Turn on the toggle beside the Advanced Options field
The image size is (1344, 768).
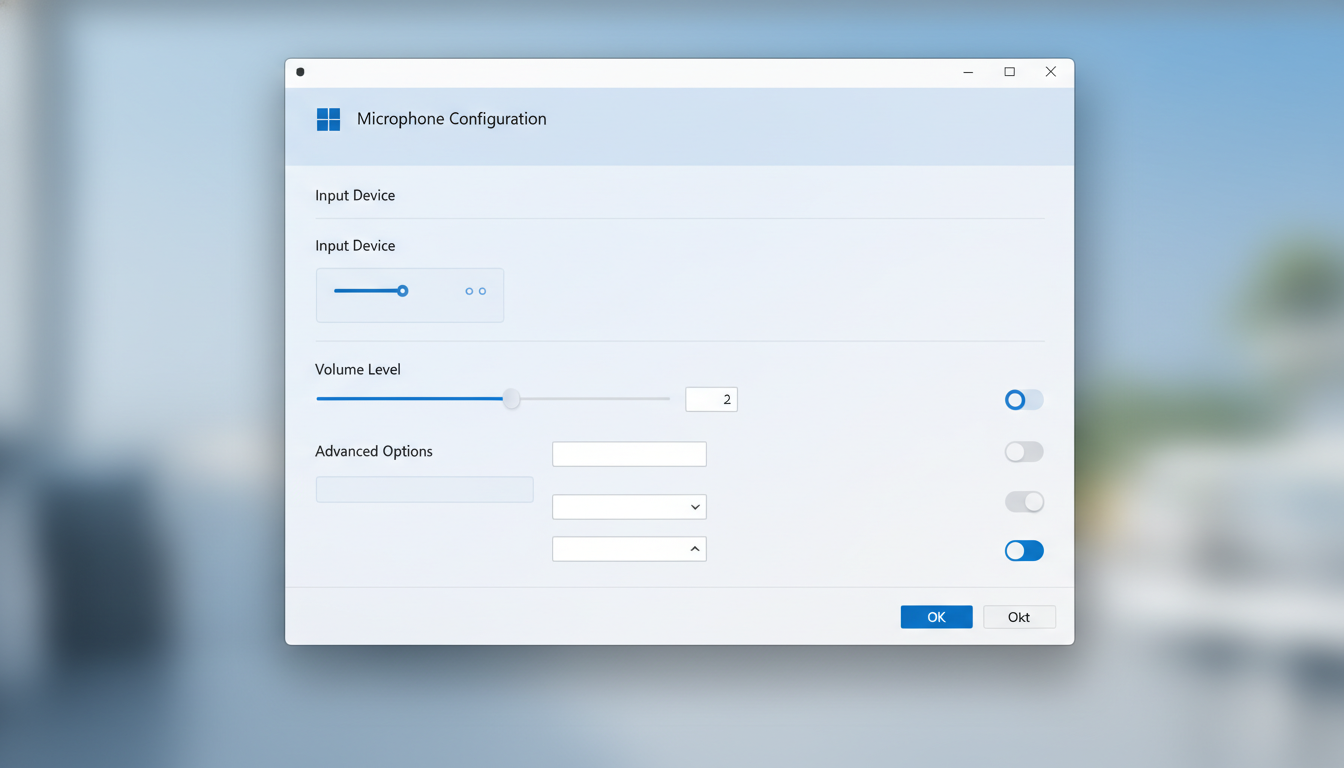[1023, 451]
